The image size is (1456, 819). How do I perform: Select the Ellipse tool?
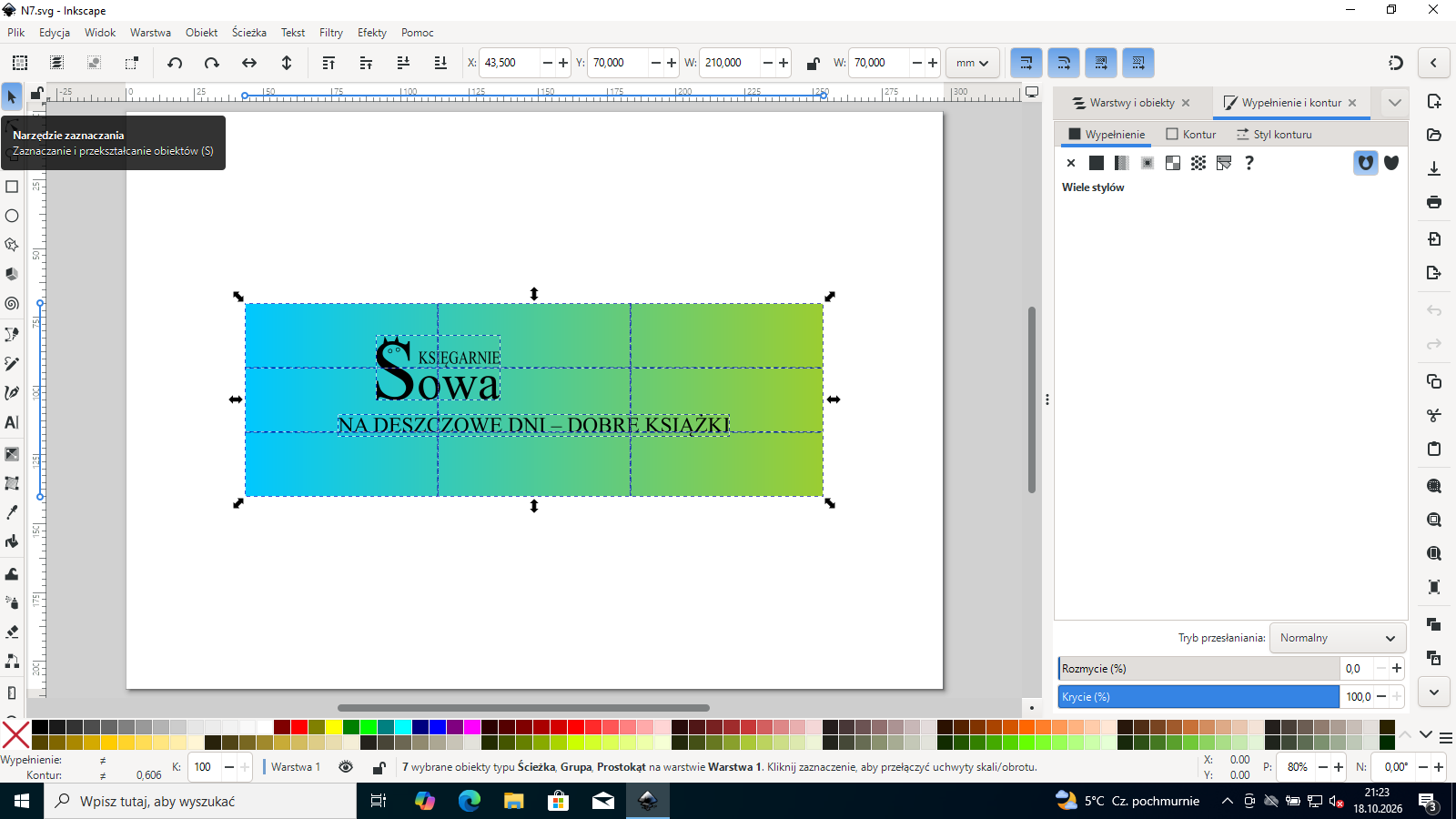coord(12,216)
